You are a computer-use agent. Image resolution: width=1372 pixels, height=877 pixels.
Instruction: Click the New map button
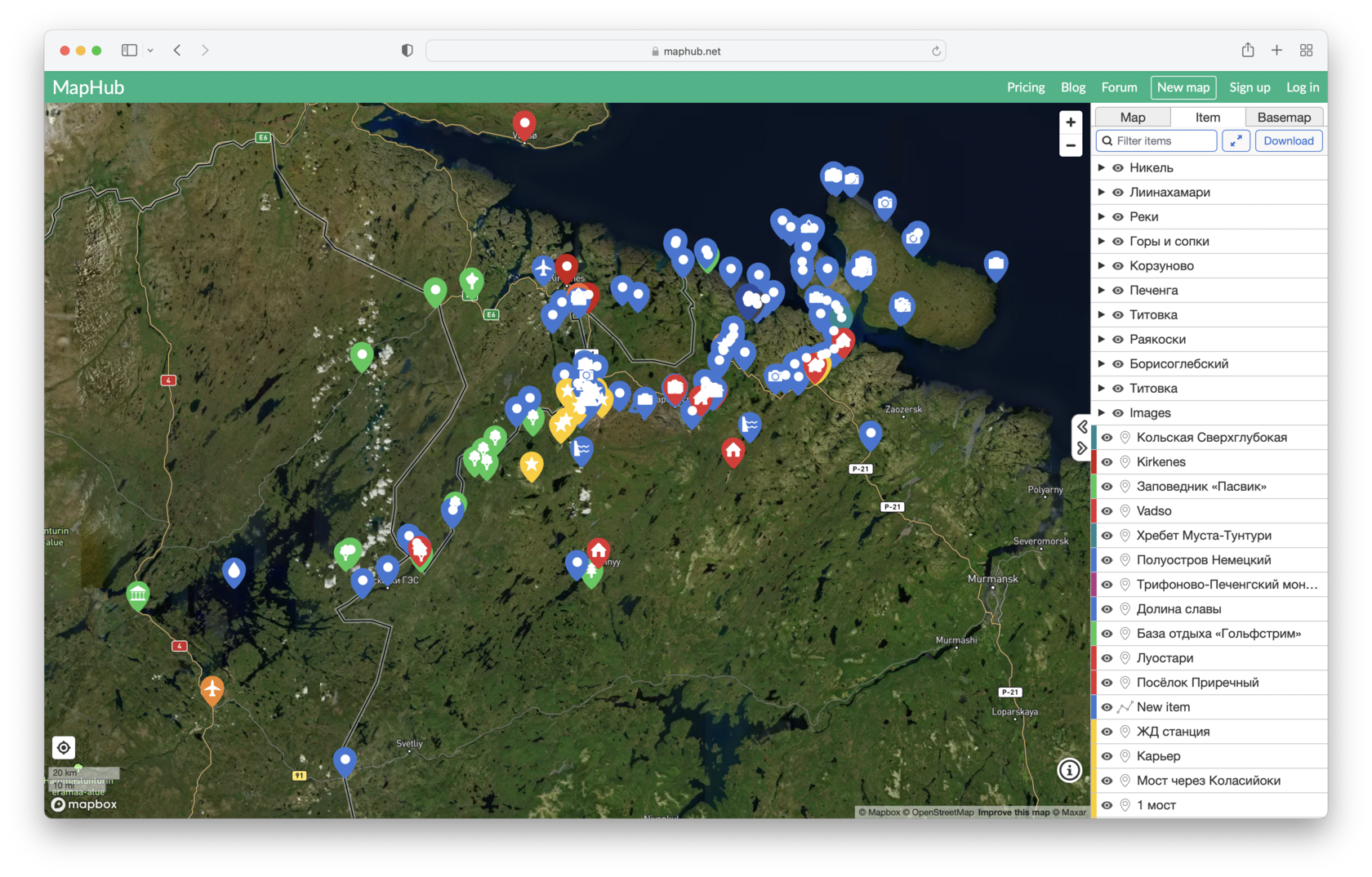(1183, 87)
